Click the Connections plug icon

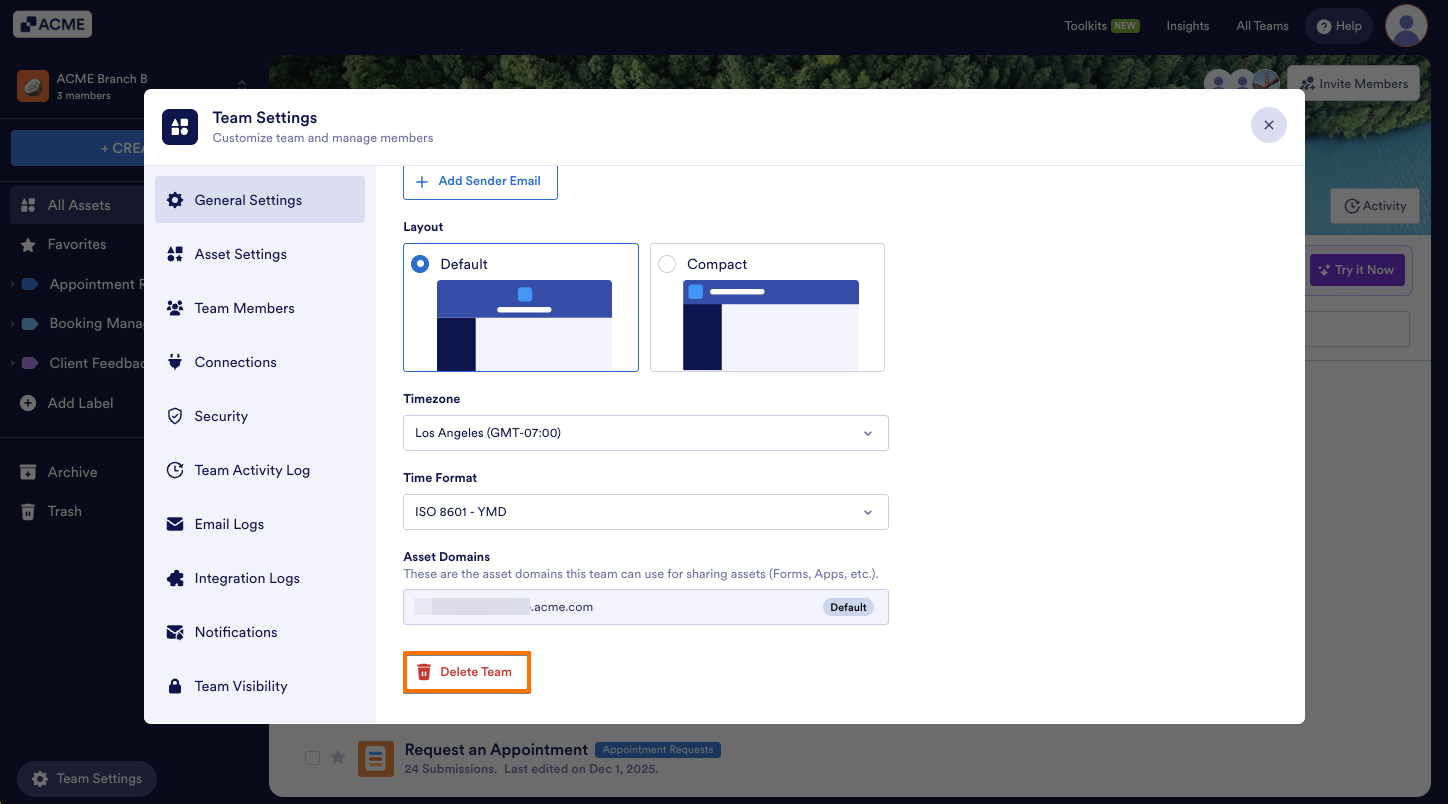click(x=175, y=362)
